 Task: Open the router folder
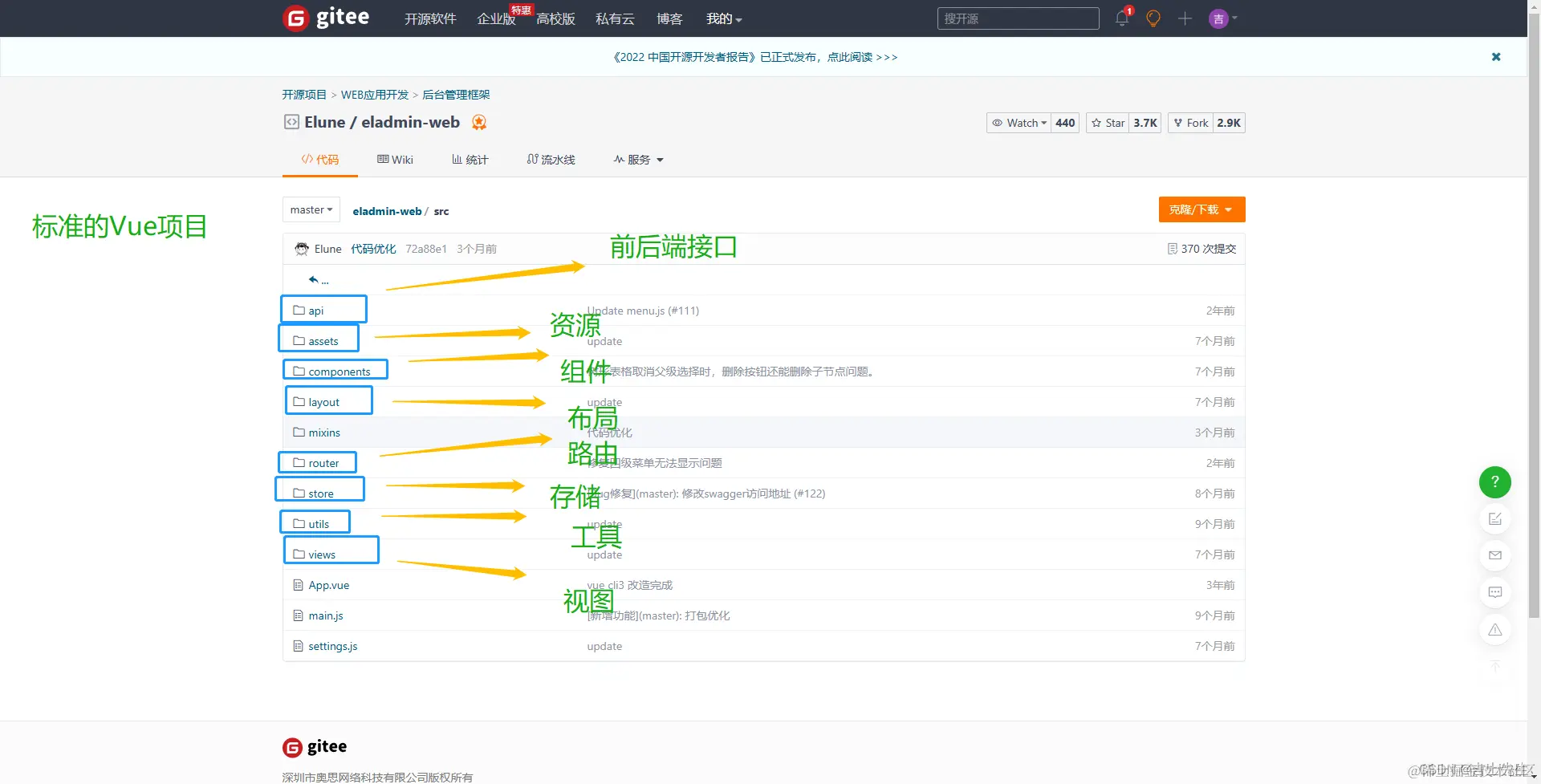pos(323,463)
